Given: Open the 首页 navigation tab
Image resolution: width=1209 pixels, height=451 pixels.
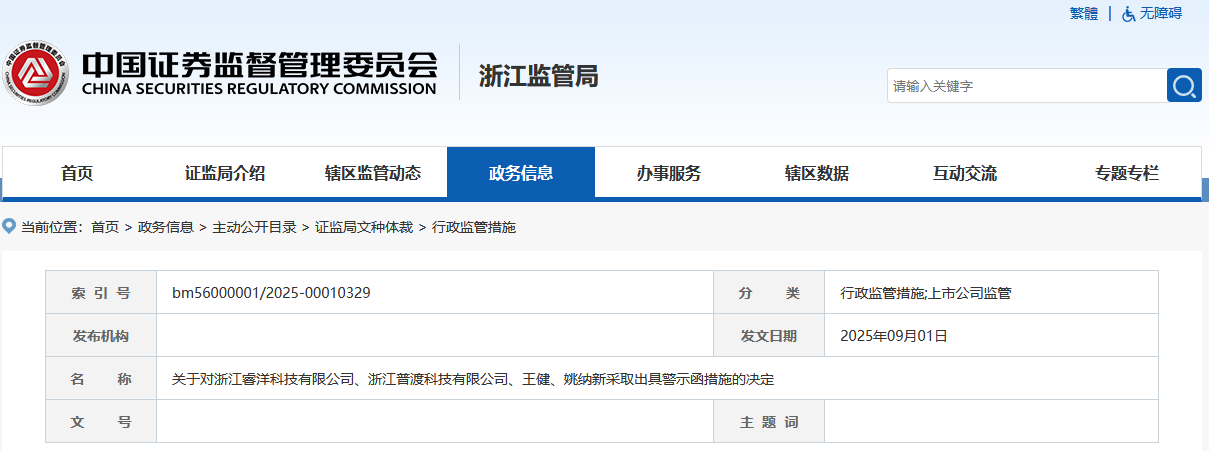Looking at the screenshot, I should pos(77,173).
